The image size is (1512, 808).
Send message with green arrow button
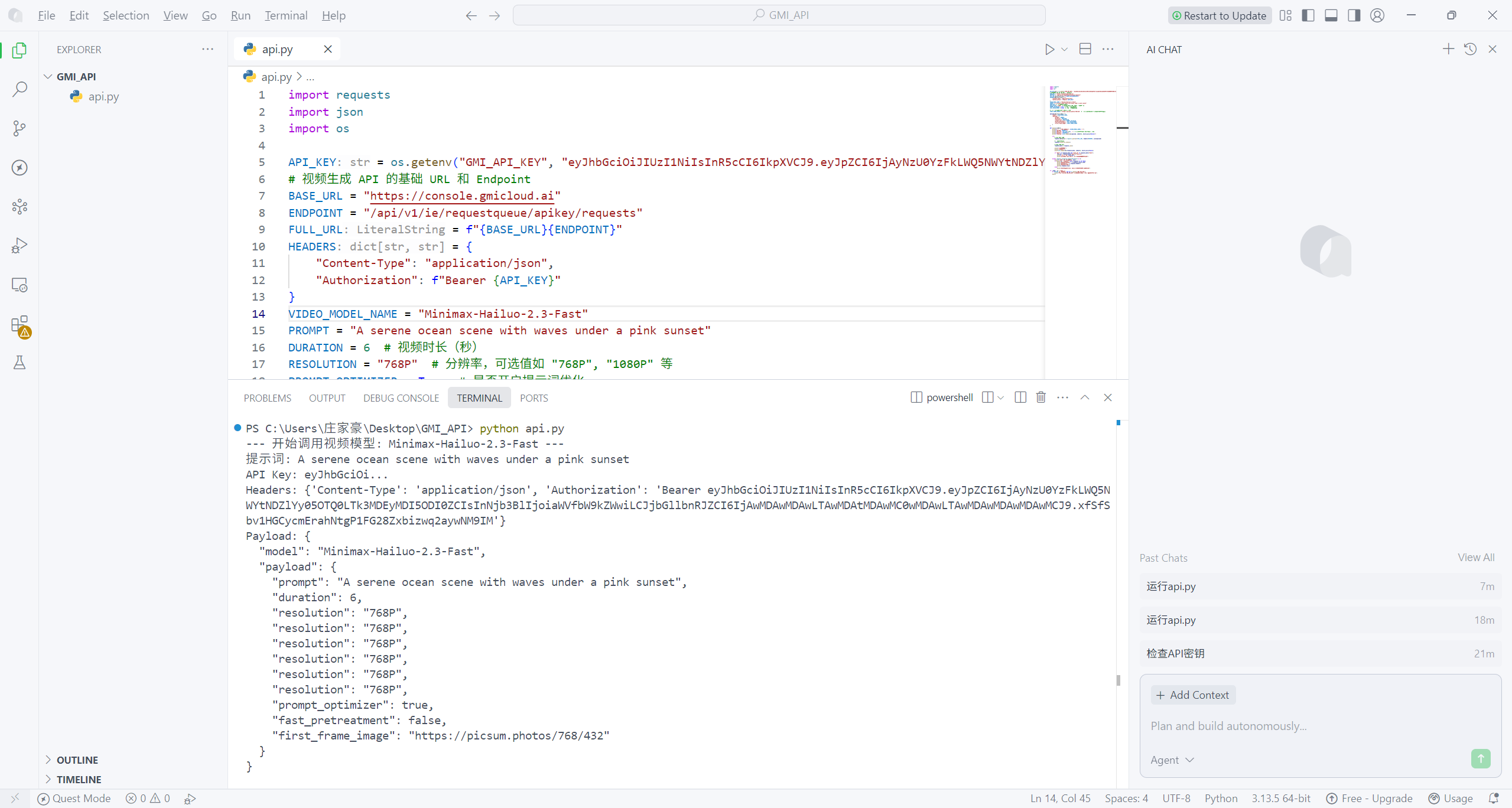1480,758
